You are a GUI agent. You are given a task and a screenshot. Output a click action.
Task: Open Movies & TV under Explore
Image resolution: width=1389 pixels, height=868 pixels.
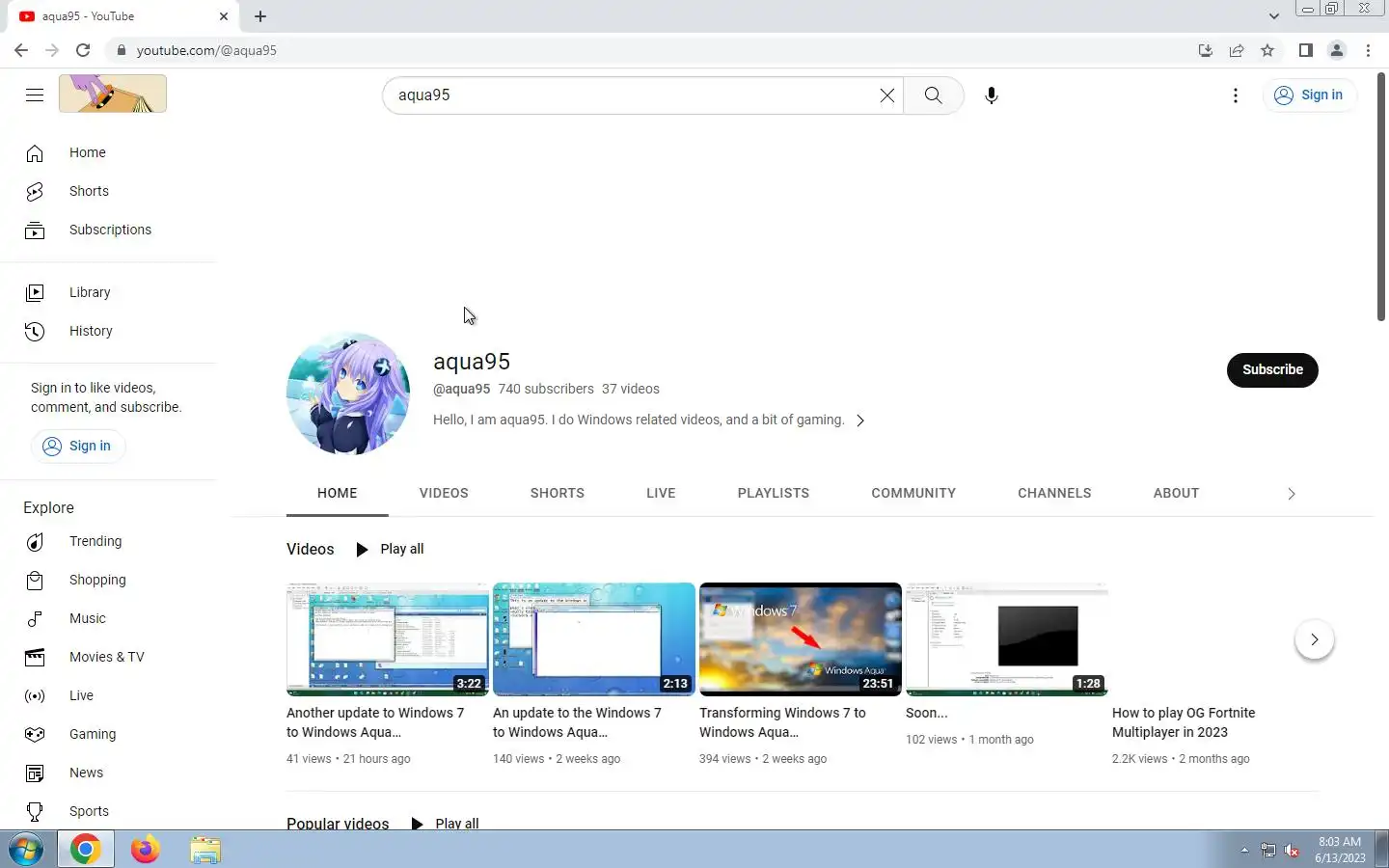(108, 657)
